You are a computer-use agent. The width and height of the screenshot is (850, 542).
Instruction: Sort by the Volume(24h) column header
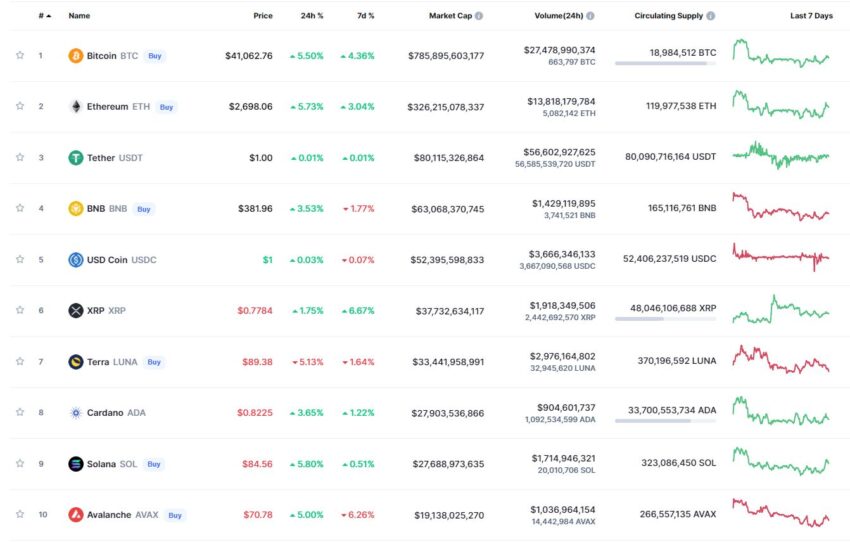559,16
